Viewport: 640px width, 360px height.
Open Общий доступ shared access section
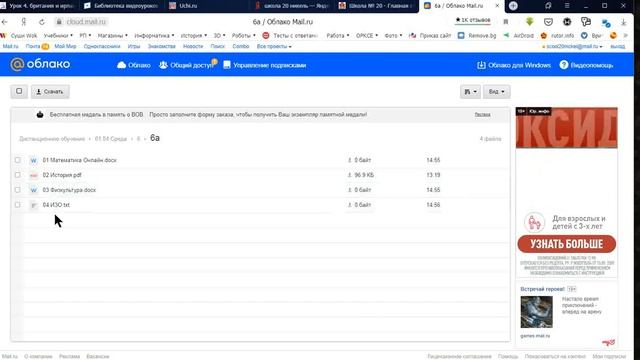coord(187,65)
